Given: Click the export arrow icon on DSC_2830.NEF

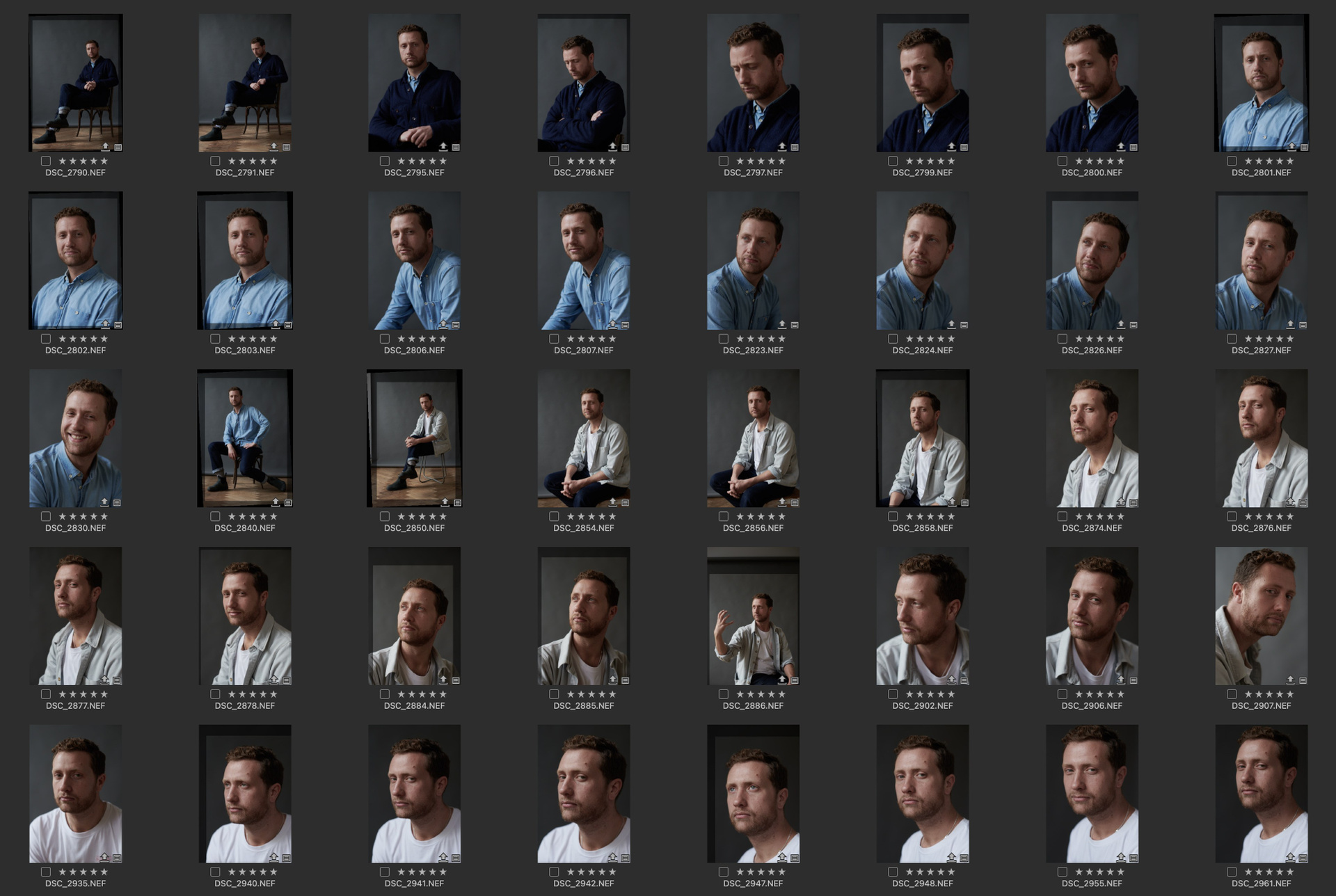Looking at the screenshot, I should click(x=104, y=502).
